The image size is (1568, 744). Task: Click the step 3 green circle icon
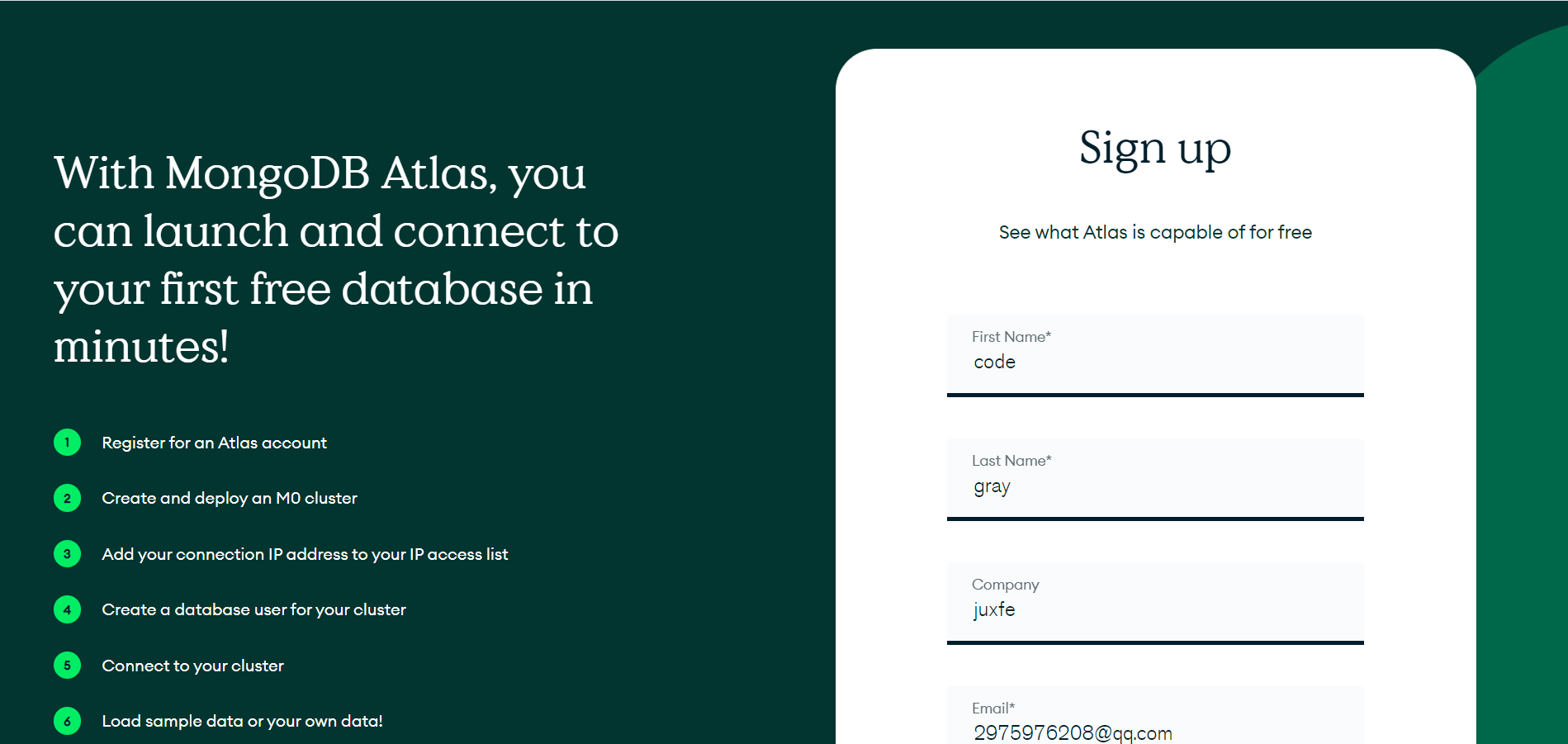click(68, 554)
